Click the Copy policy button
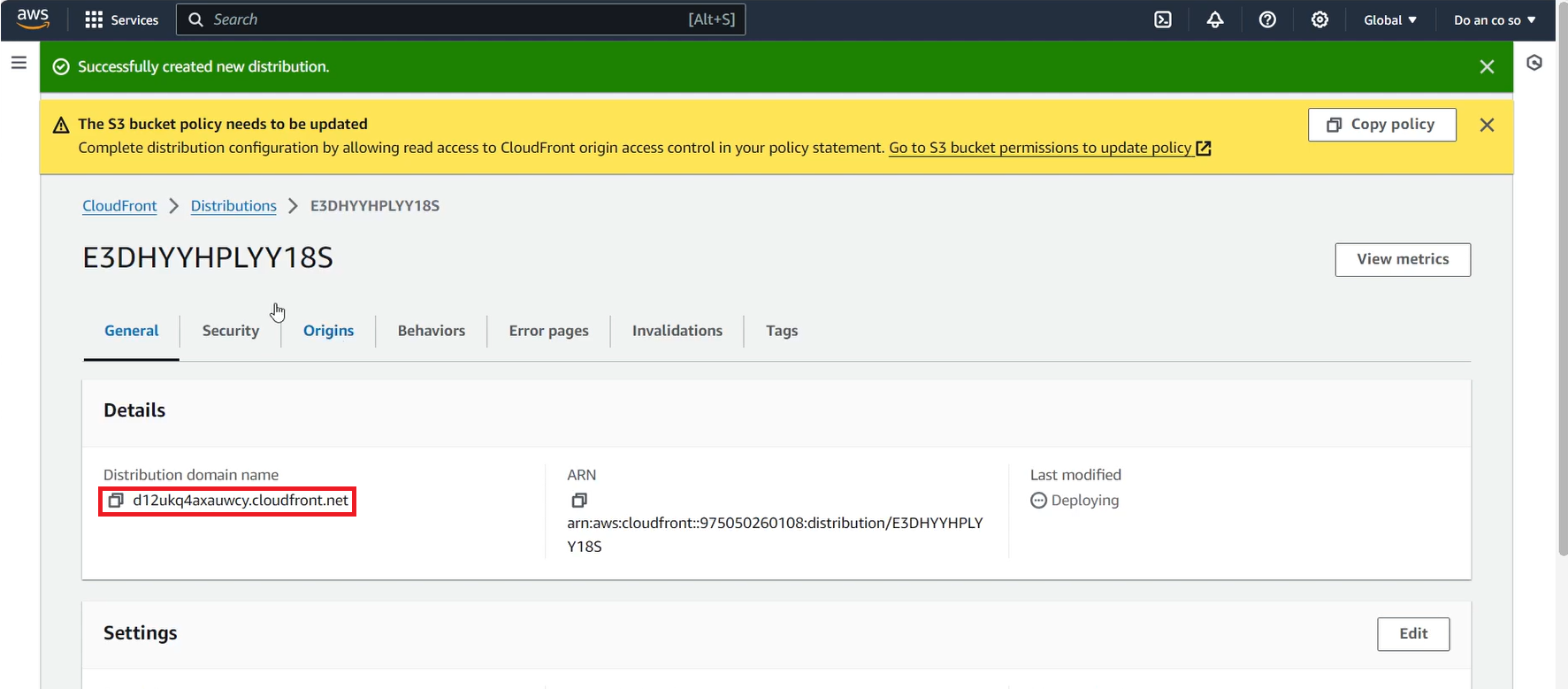 tap(1381, 125)
